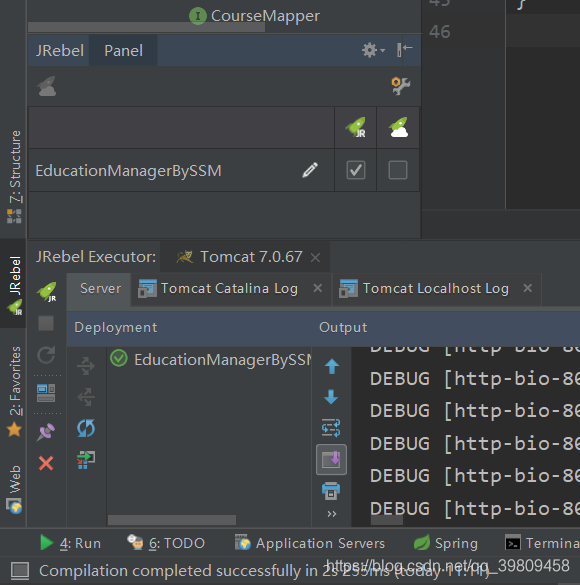This screenshot has width=580, height=585.
Task: Select EducationManagerBySSM deployment entry
Action: click(211, 359)
